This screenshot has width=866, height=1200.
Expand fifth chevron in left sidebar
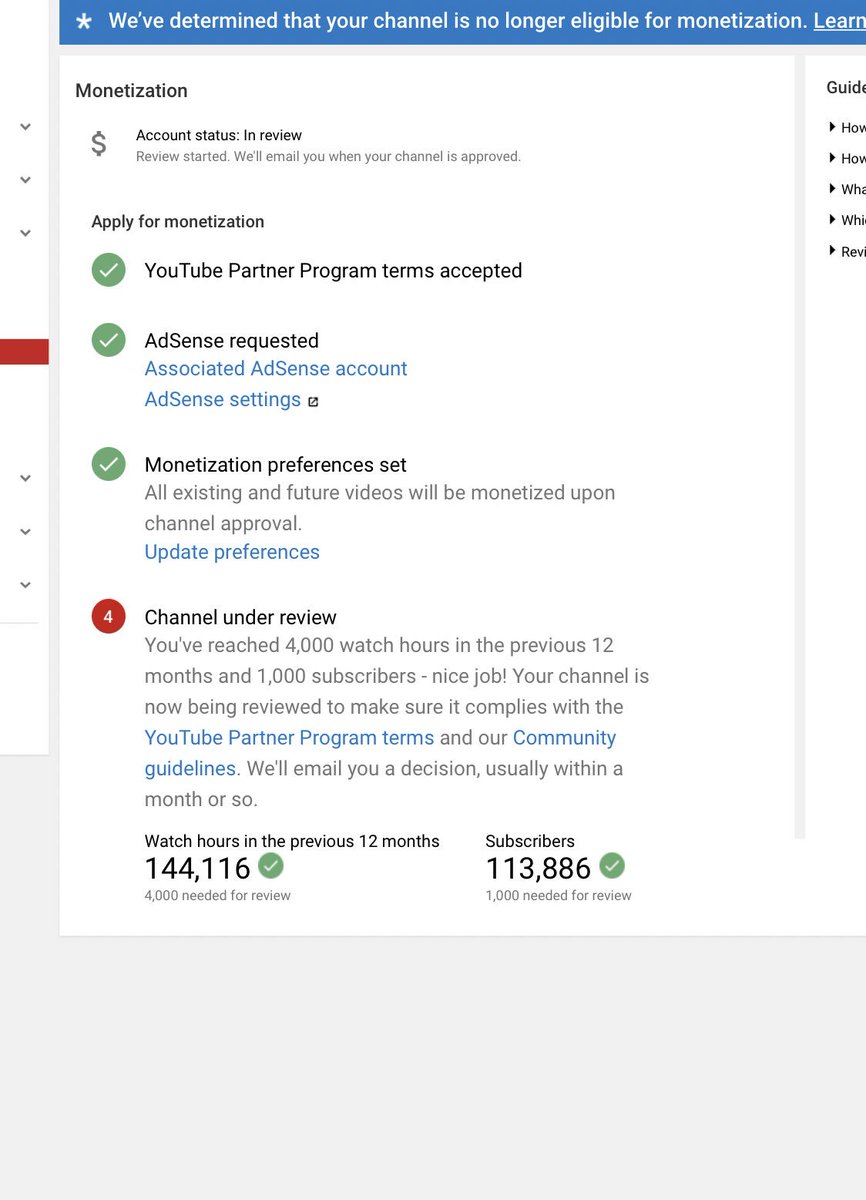25,532
